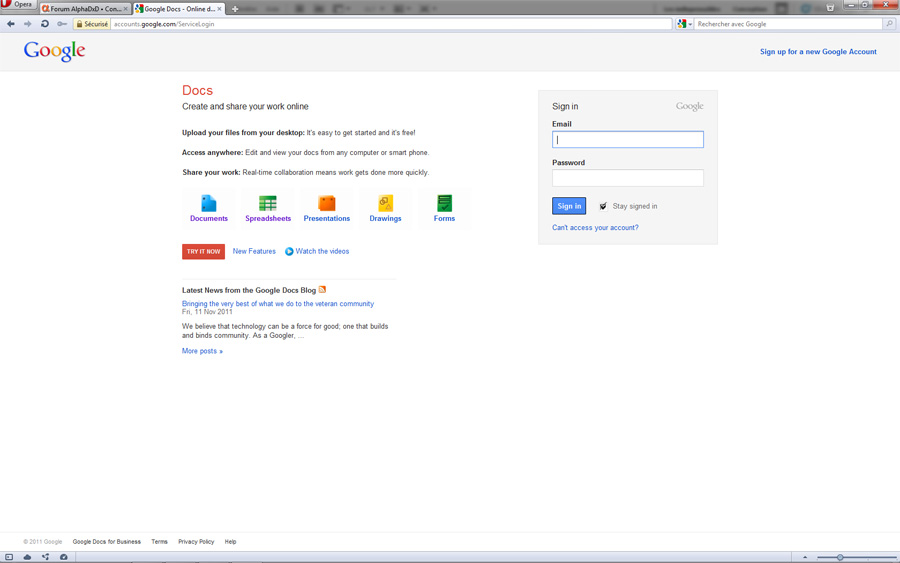Open the Spreadsheets link text

(268, 219)
